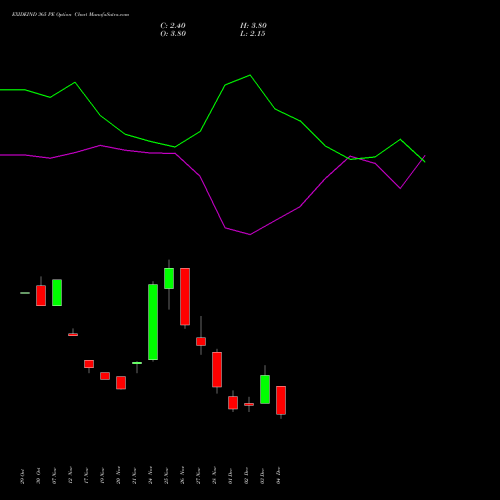
Task: Select the 28 Nov date label
Action: pos(214,476)
